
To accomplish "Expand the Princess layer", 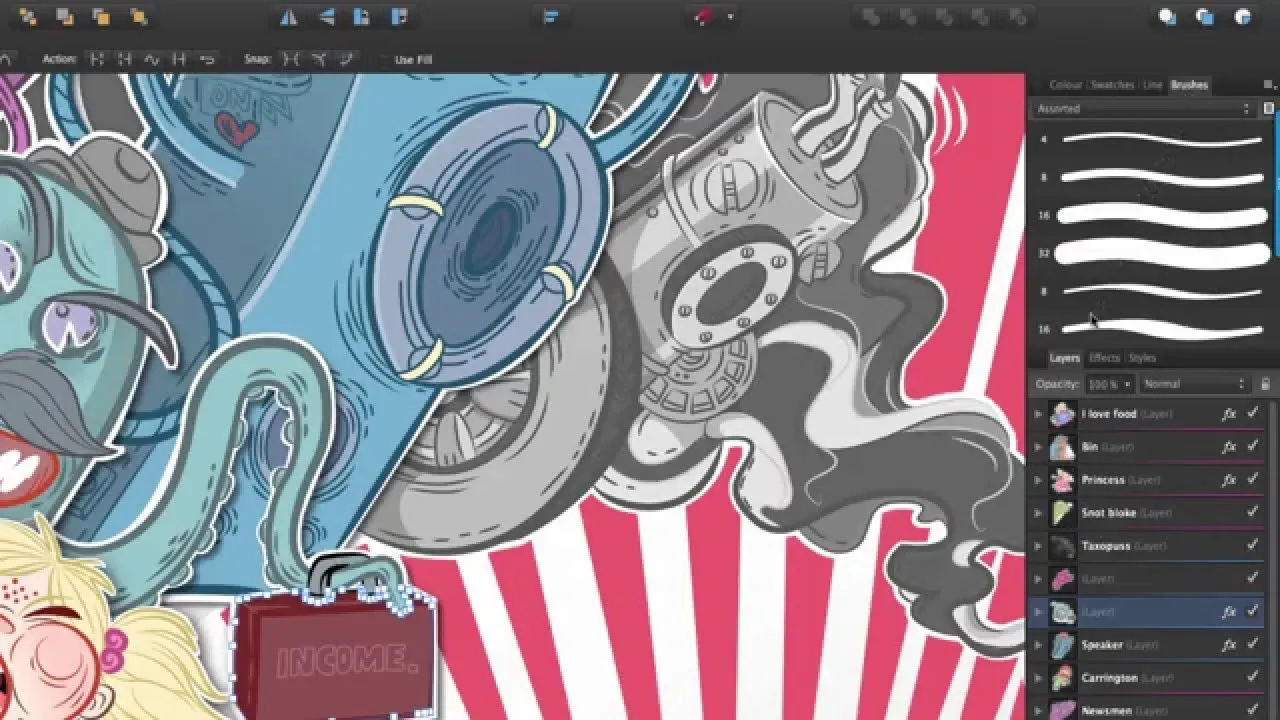I will coord(1038,479).
